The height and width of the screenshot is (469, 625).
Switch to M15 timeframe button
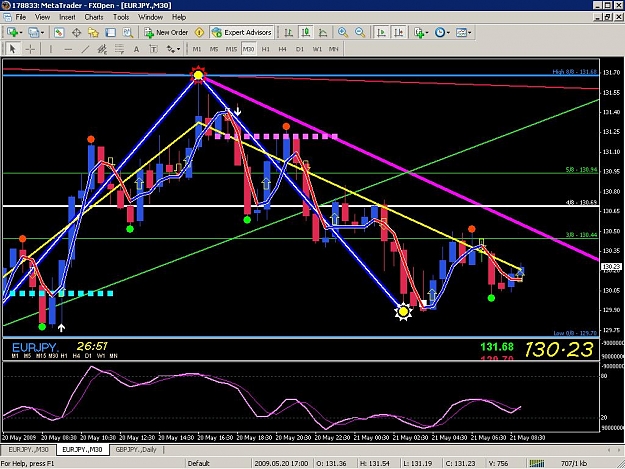231,49
